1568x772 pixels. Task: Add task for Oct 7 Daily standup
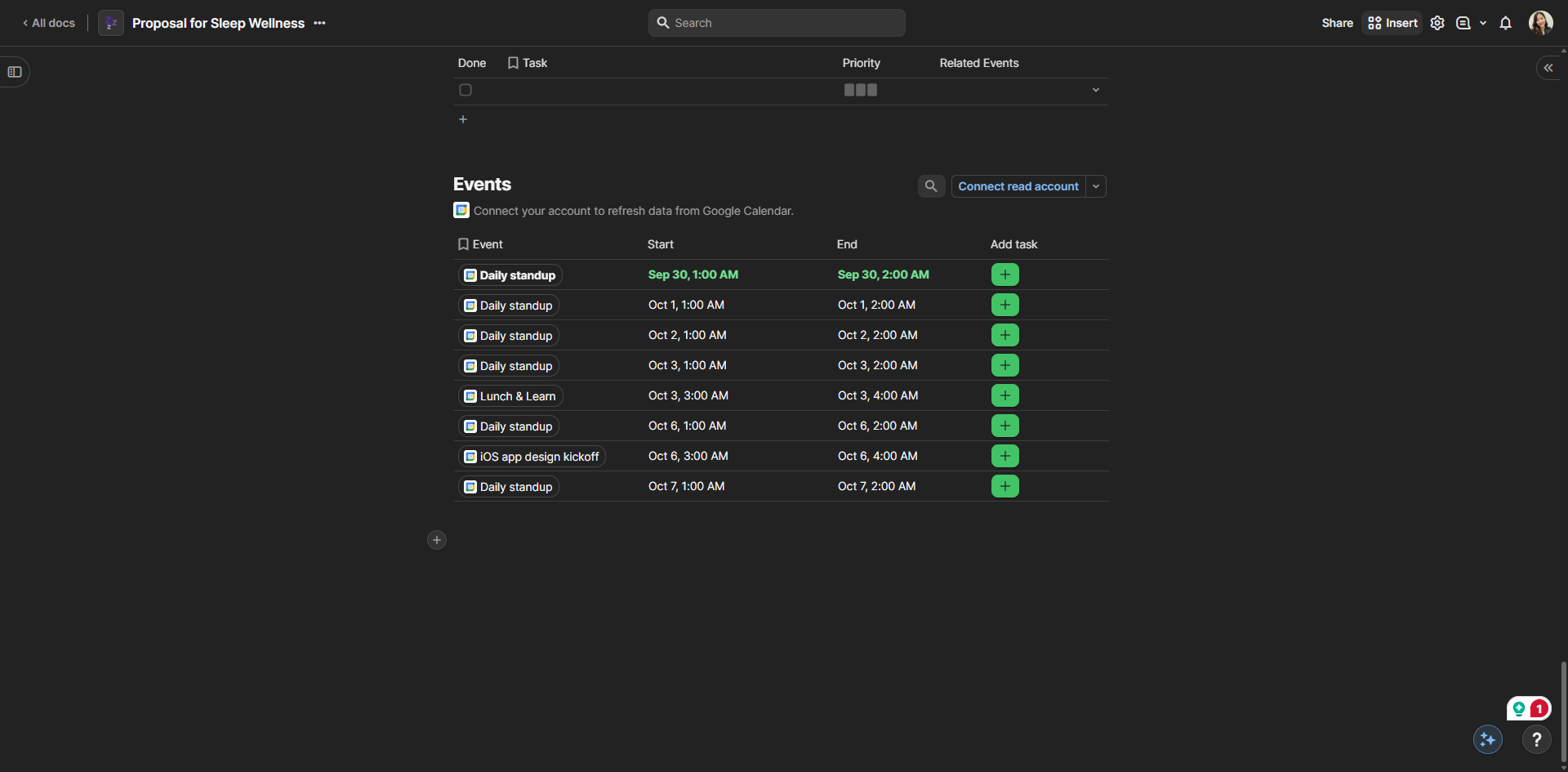click(1004, 486)
